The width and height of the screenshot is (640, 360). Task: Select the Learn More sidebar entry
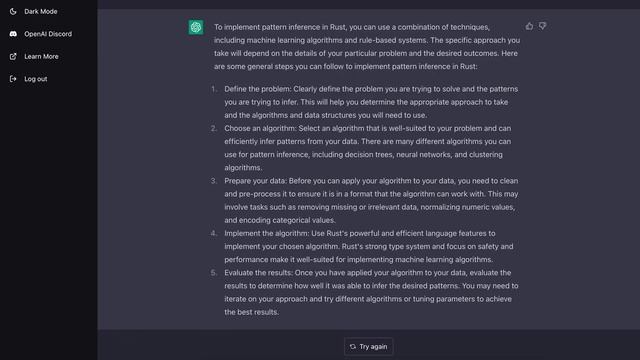tap(41, 56)
